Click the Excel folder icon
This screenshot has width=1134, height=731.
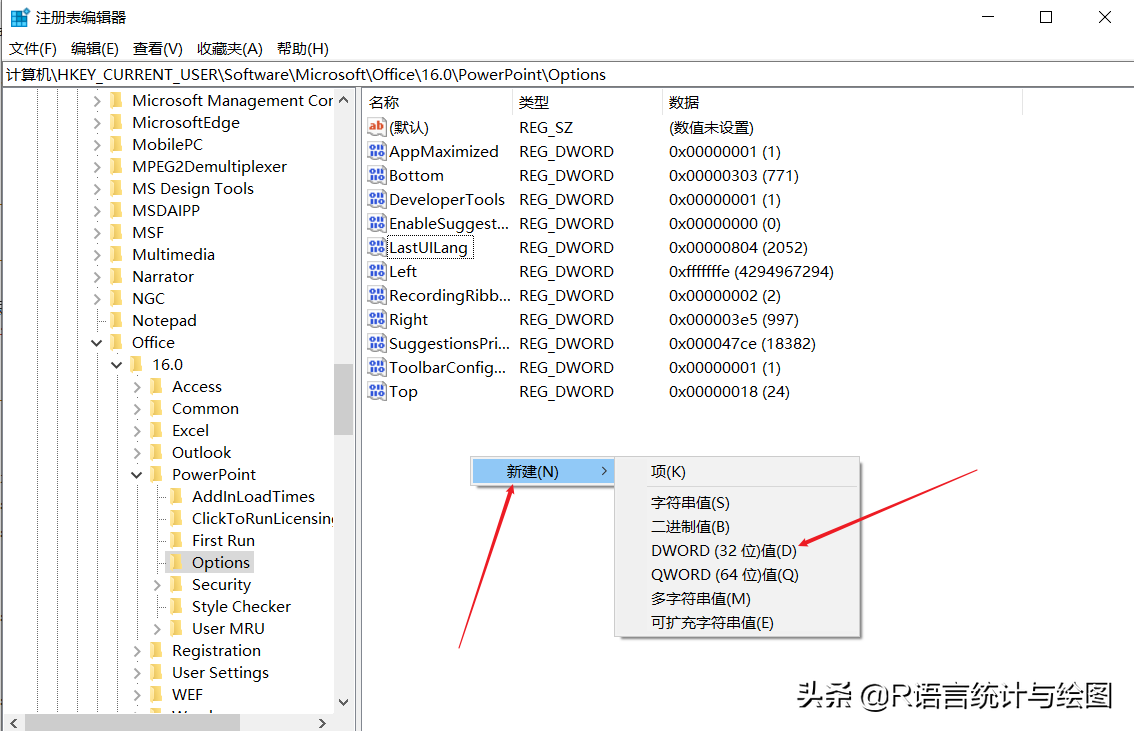(x=156, y=430)
